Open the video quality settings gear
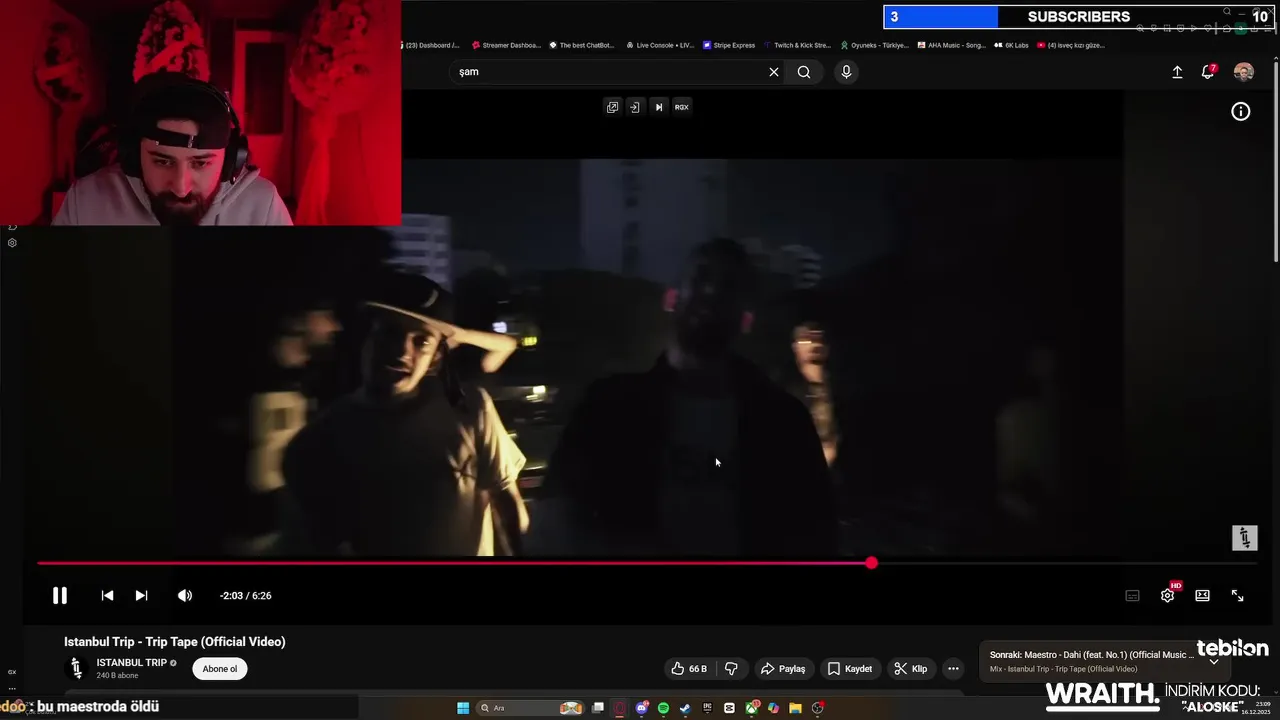1280x720 pixels. click(x=1167, y=595)
